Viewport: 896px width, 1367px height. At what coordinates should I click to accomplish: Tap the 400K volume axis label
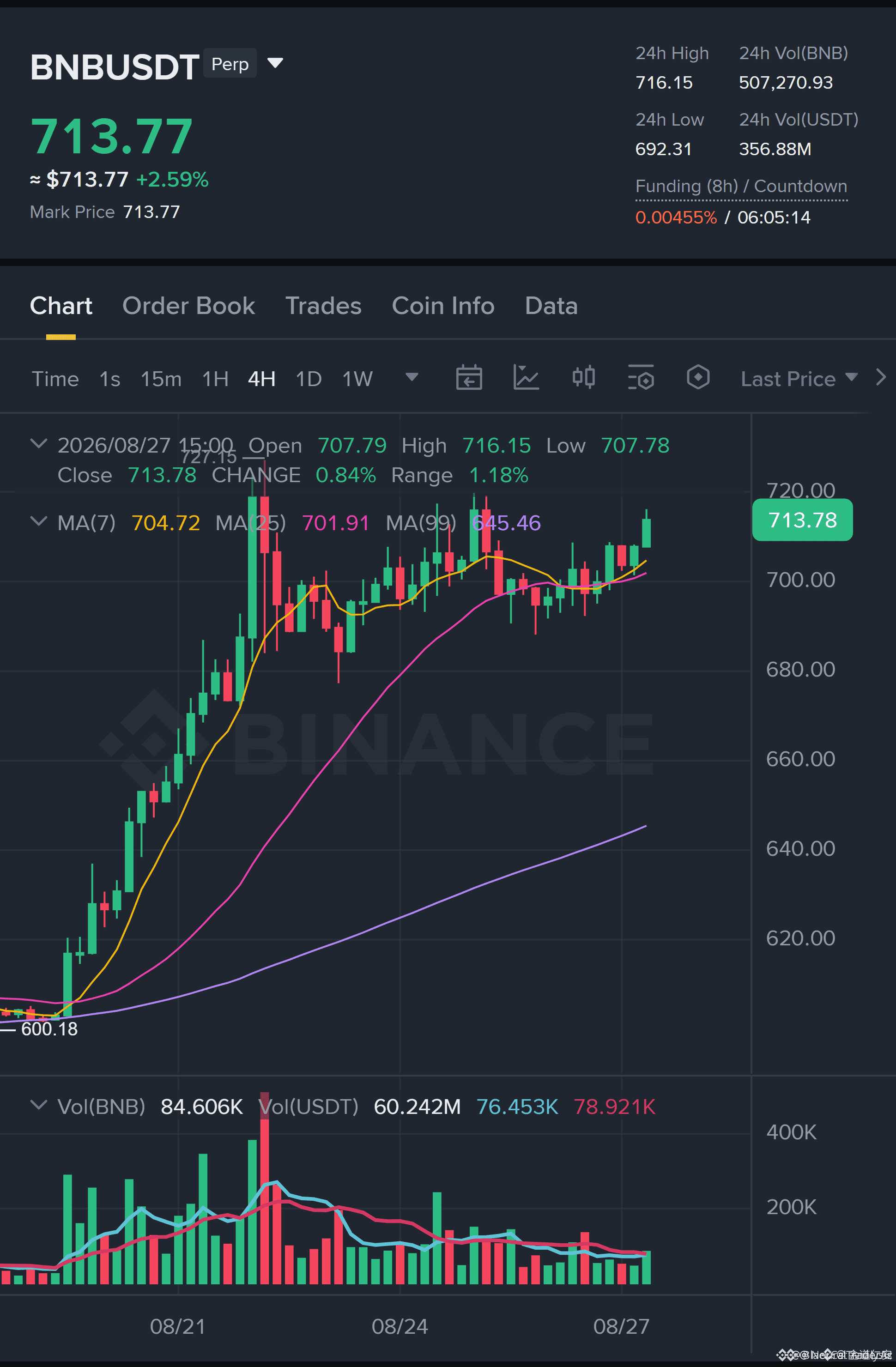coord(792,1132)
